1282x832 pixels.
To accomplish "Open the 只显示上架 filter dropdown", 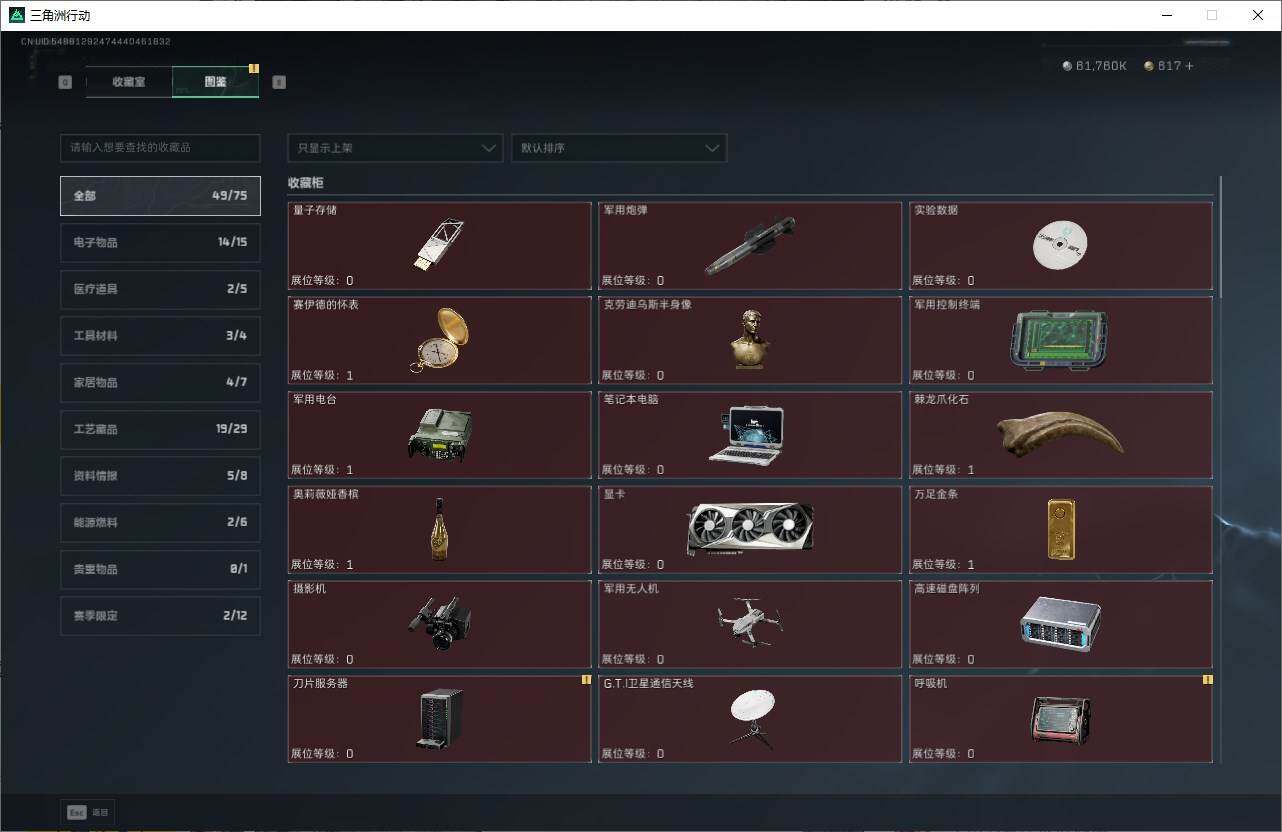I will click(x=395, y=148).
